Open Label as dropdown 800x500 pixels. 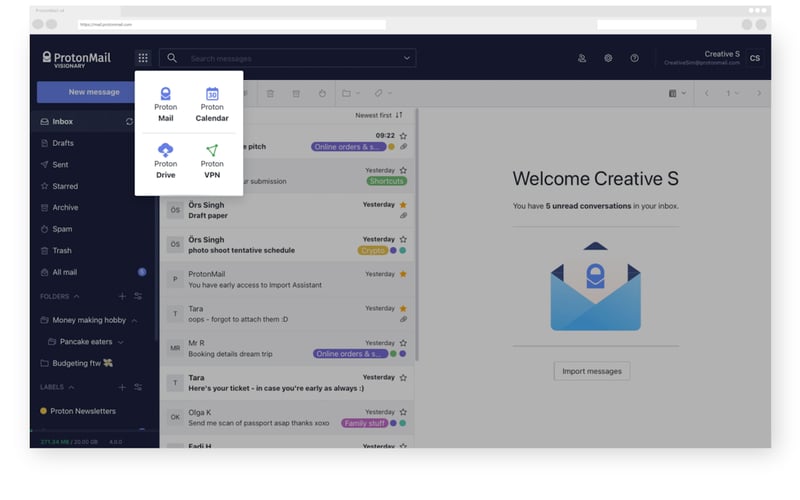point(383,93)
